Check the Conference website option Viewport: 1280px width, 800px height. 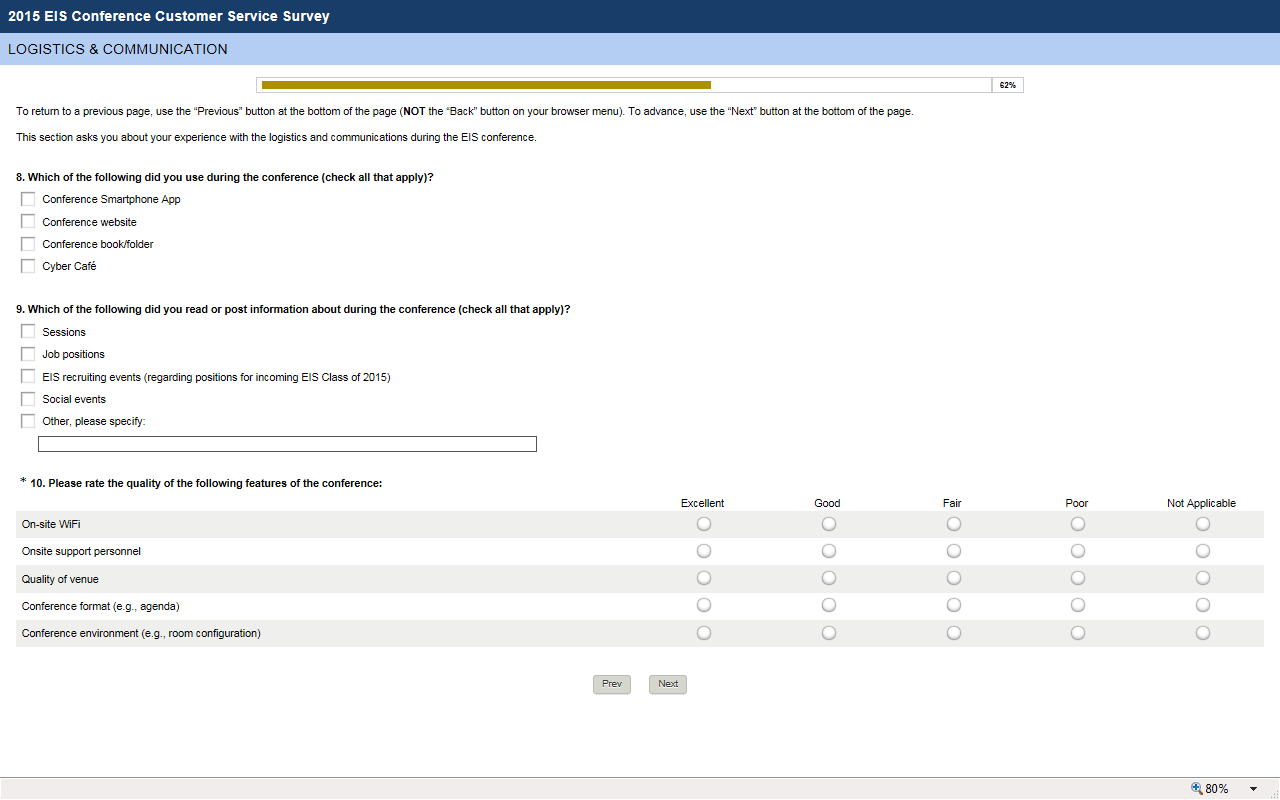coord(28,221)
